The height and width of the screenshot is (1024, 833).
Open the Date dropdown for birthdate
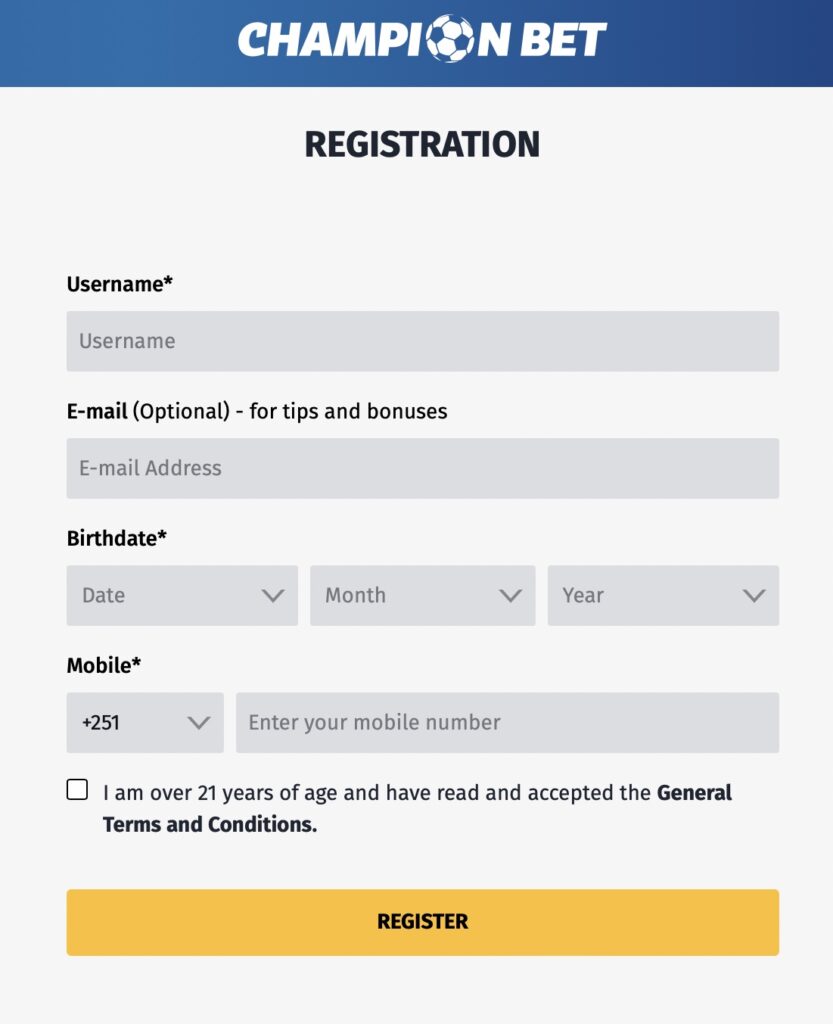pos(182,596)
